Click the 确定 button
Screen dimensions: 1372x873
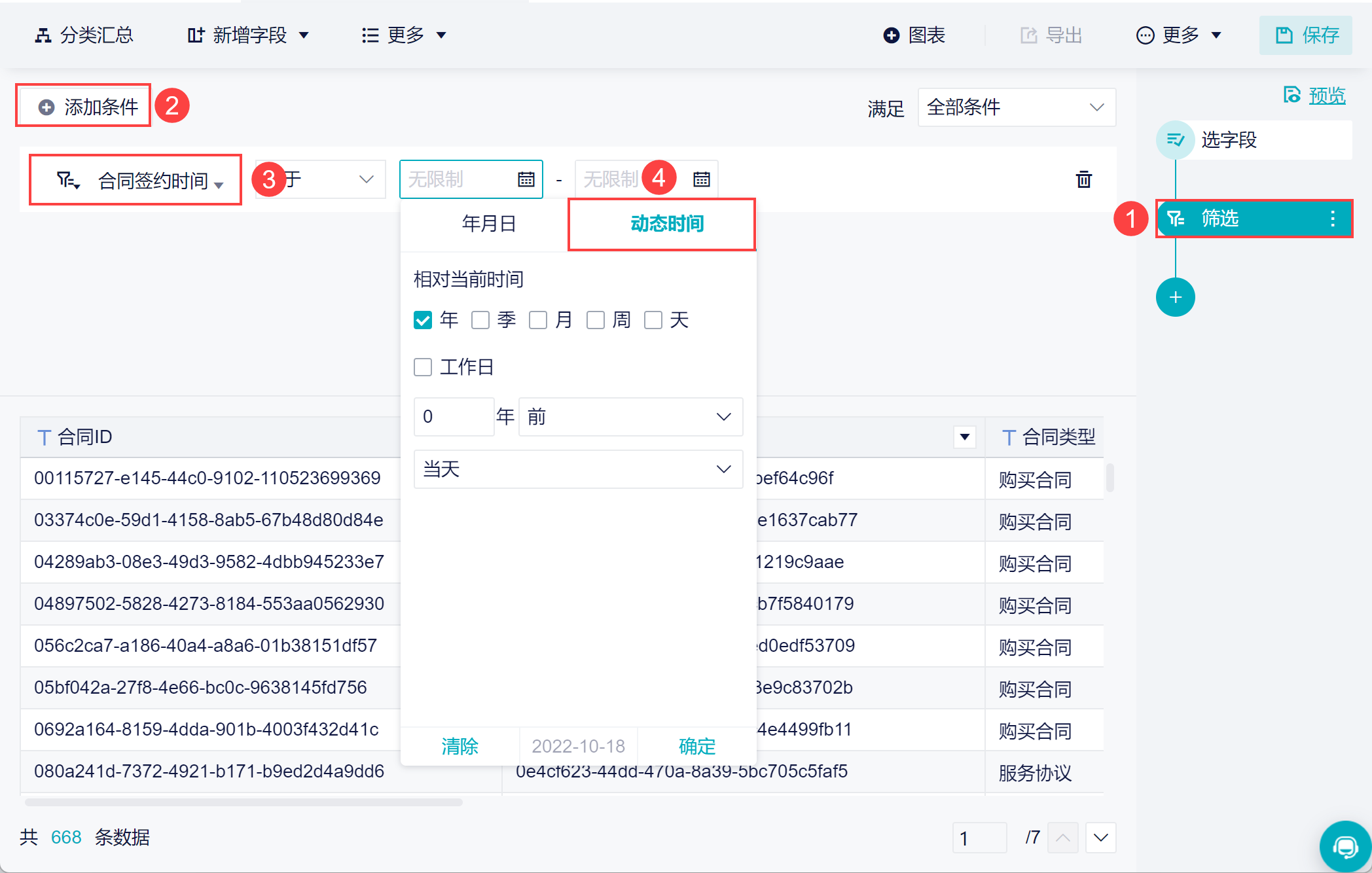click(x=696, y=746)
